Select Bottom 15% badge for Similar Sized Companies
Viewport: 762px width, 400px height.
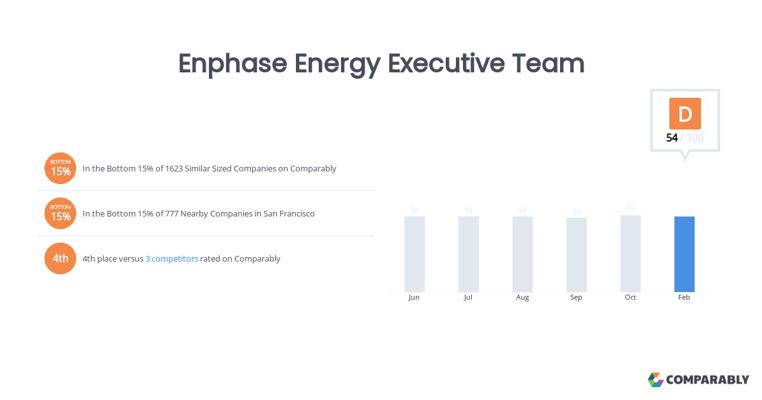(x=61, y=168)
